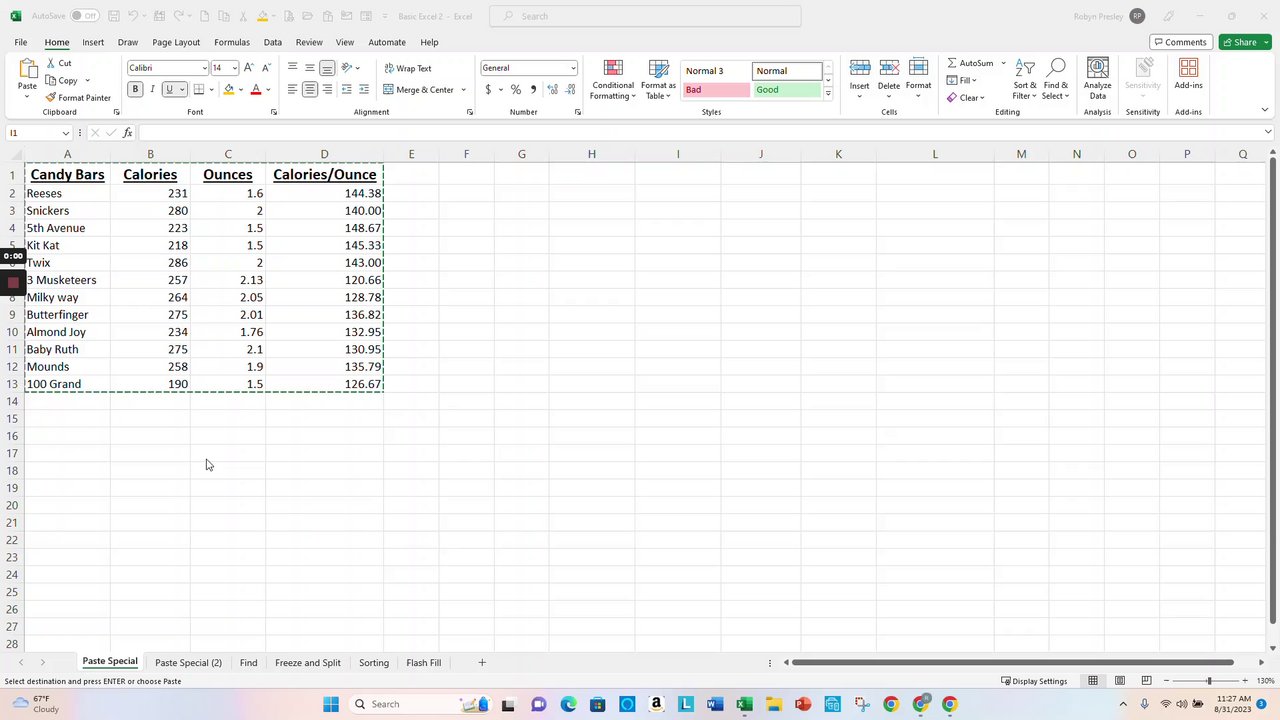Open the Clear dropdown
Screen dimensions: 1280x720
tap(967, 98)
